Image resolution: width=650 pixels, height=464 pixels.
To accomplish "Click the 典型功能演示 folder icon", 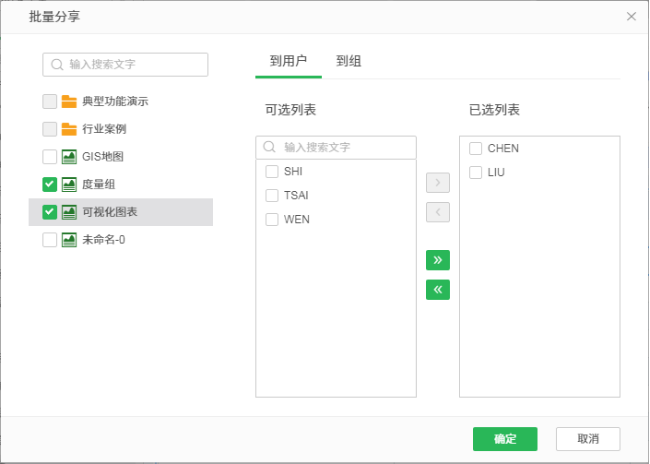I will [69, 101].
